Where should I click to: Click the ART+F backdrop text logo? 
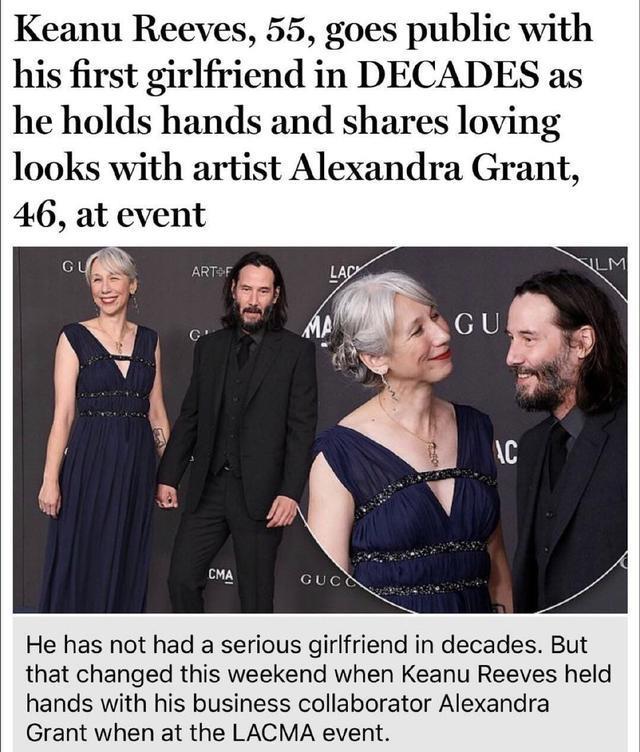211,272
